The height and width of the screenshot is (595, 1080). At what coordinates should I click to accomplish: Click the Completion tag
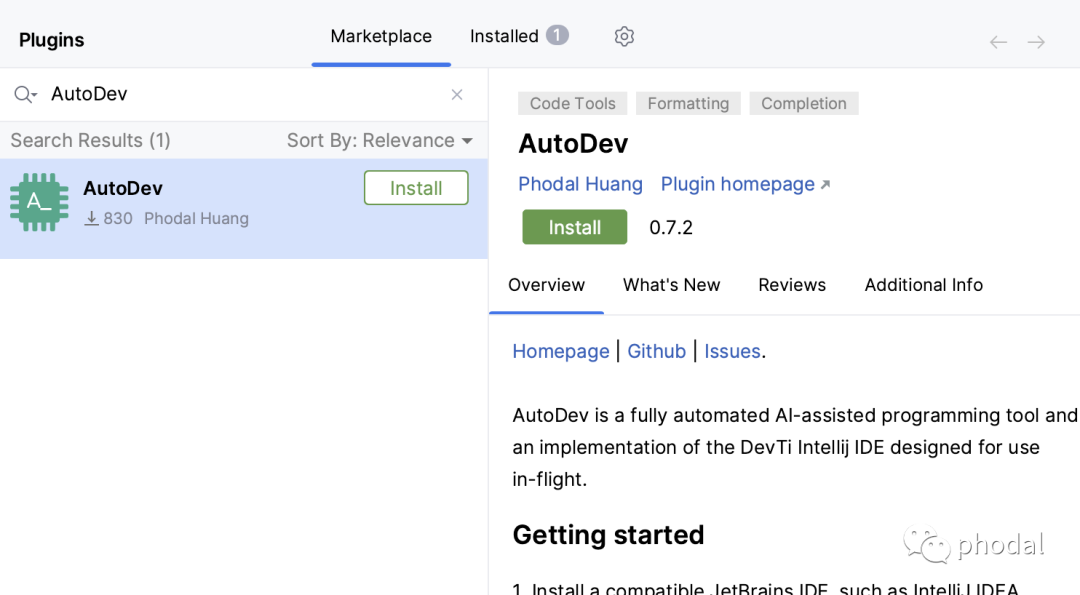tap(803, 103)
